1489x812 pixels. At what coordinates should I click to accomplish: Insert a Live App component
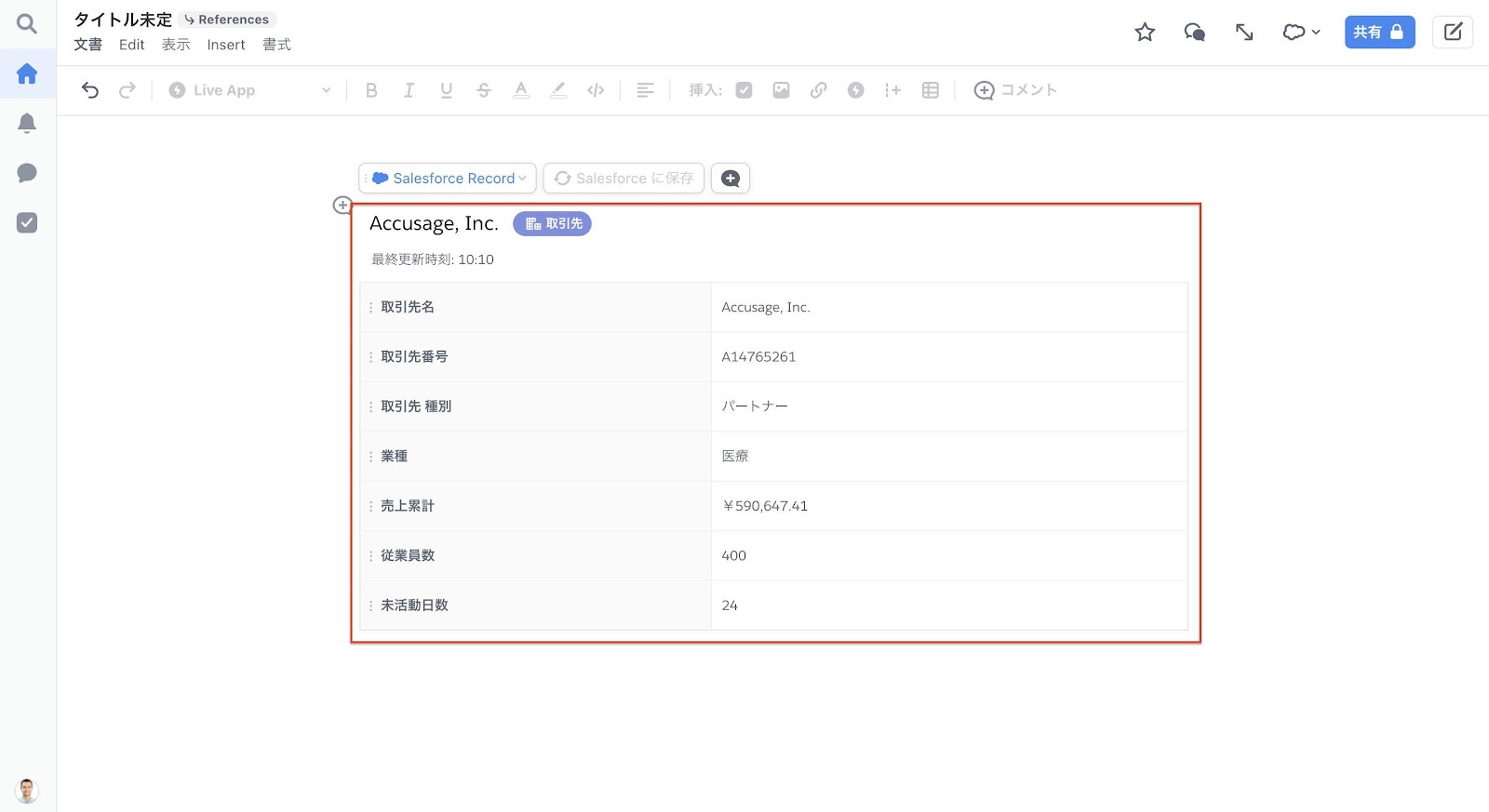856,90
